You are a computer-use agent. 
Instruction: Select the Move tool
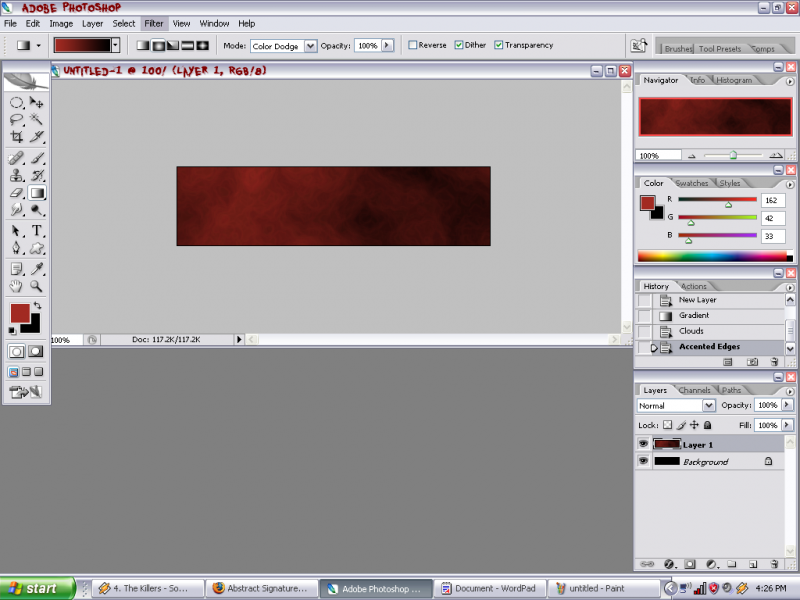pos(36,103)
